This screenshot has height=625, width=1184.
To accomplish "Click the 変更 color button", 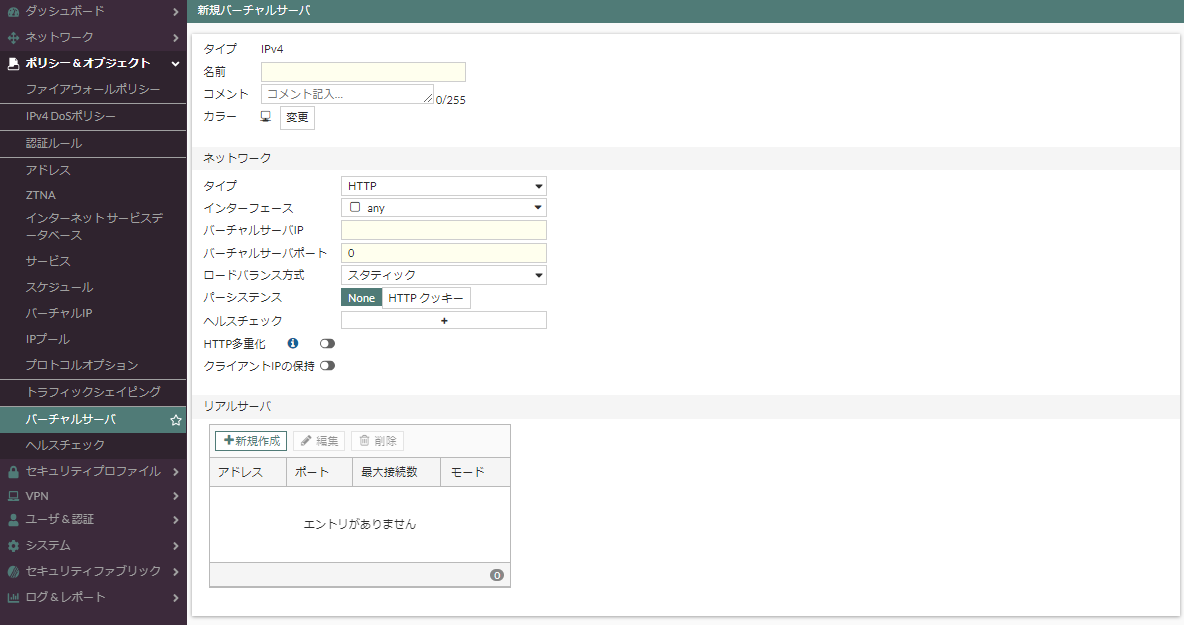I will point(298,118).
